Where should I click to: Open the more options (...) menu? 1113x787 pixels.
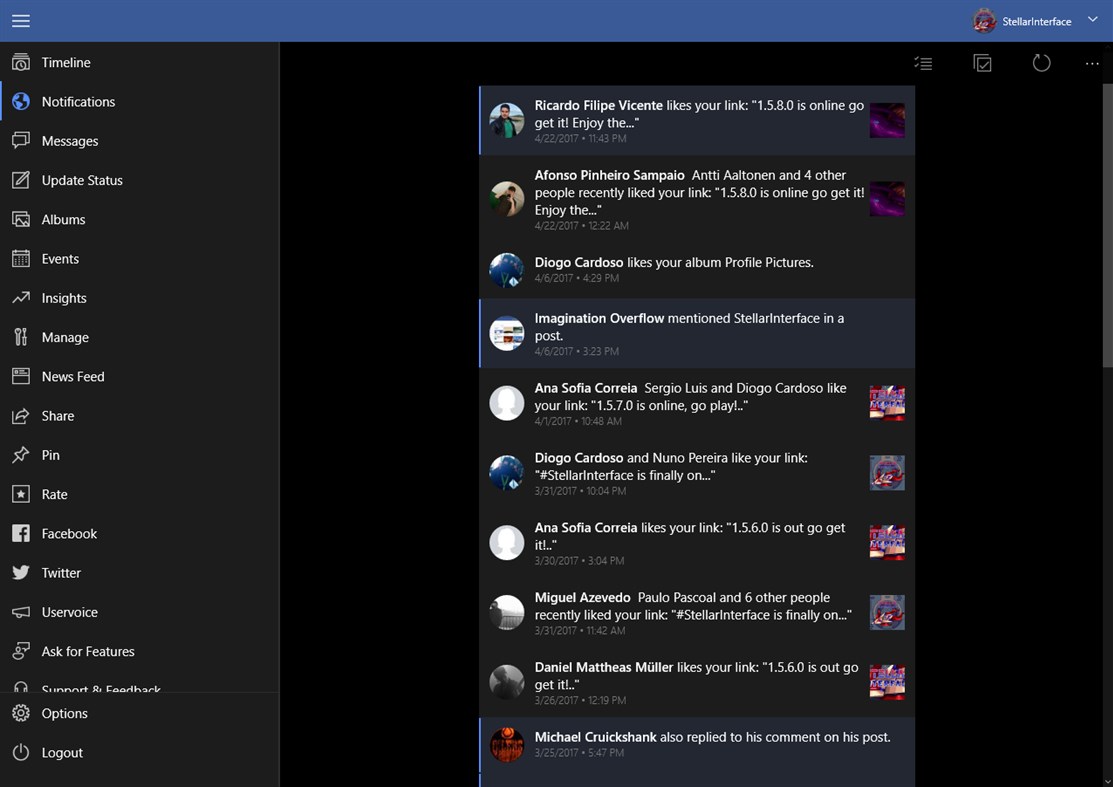point(1092,62)
